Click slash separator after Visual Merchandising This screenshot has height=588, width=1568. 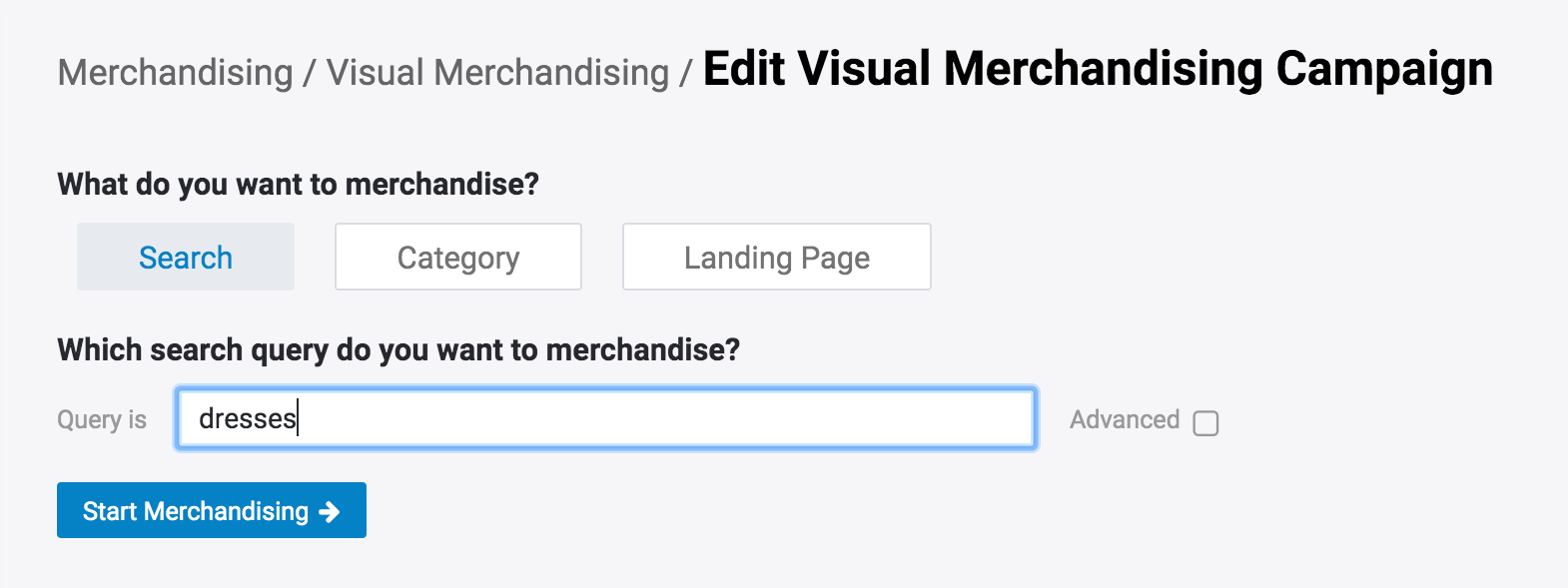click(686, 73)
